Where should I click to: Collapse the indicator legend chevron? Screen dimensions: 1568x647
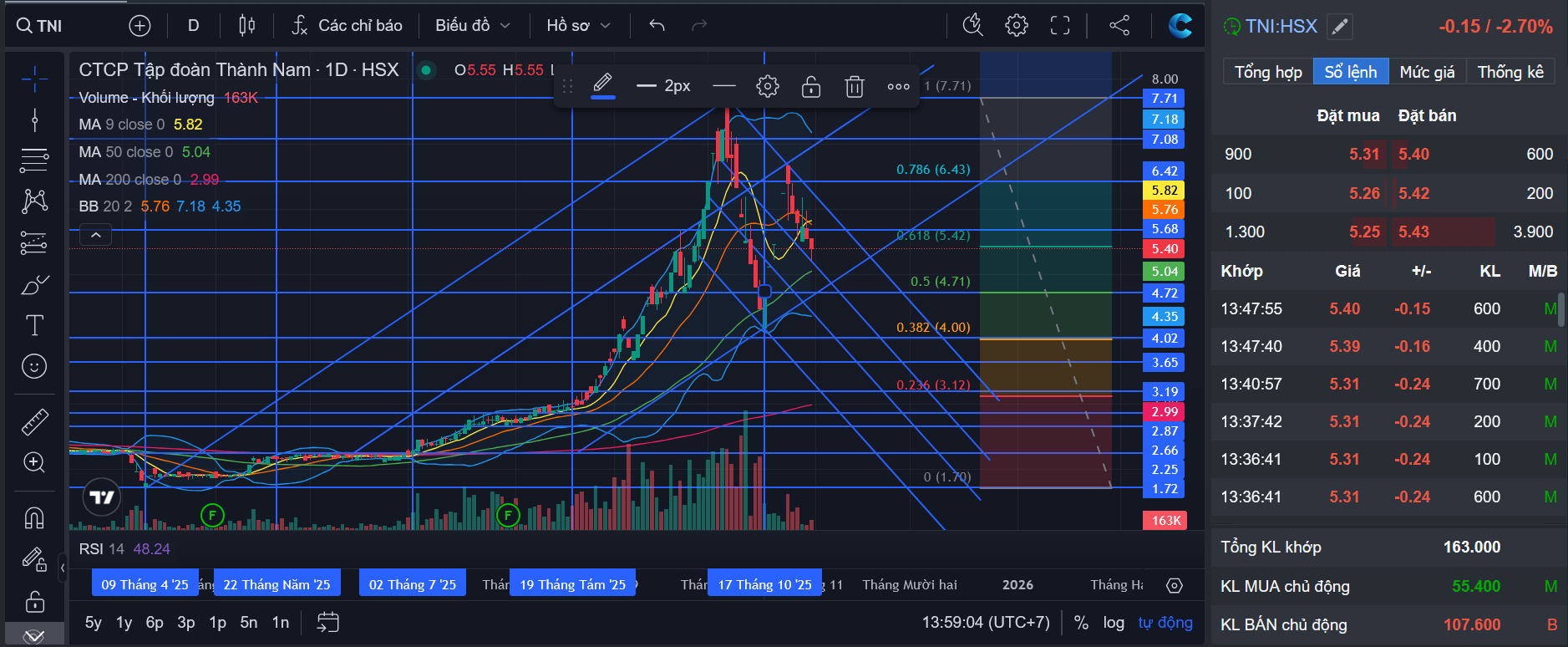96,235
